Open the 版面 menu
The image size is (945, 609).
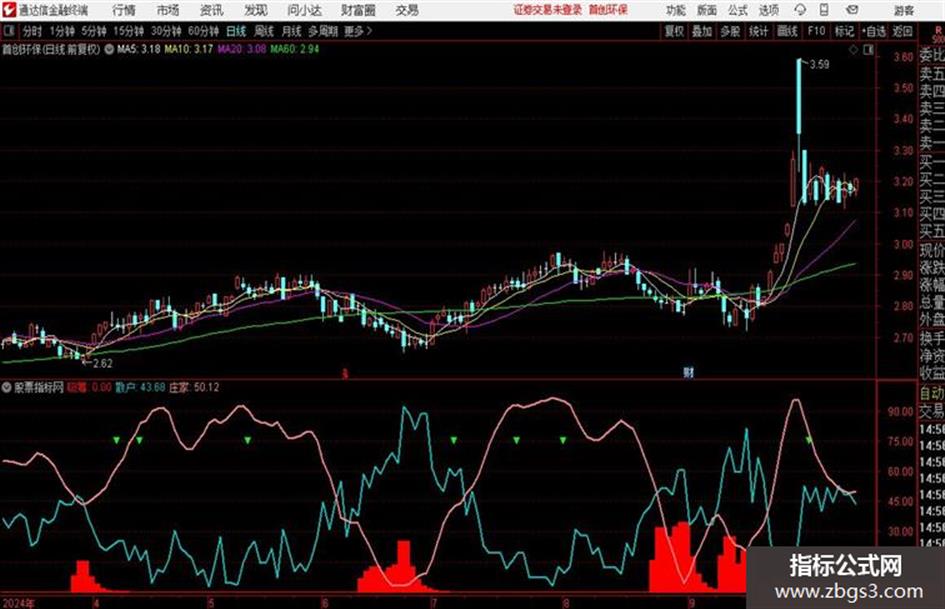(706, 10)
